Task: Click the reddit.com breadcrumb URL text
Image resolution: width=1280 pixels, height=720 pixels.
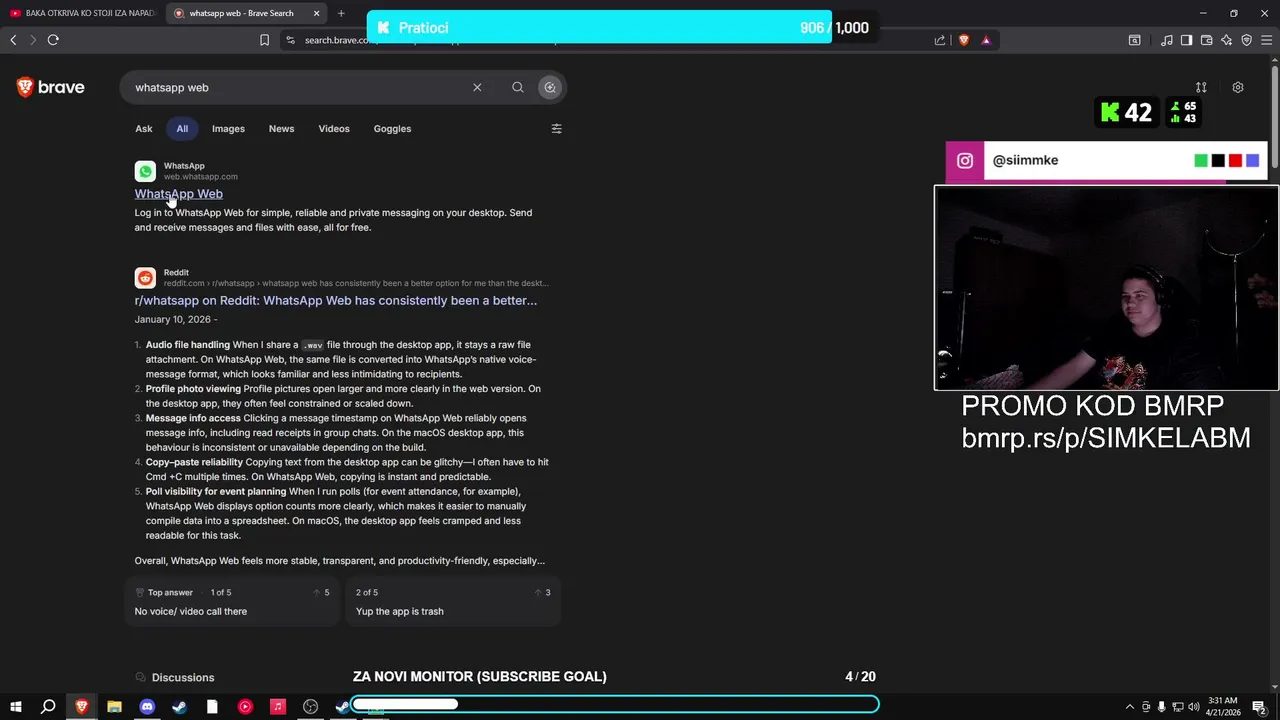Action: (356, 283)
